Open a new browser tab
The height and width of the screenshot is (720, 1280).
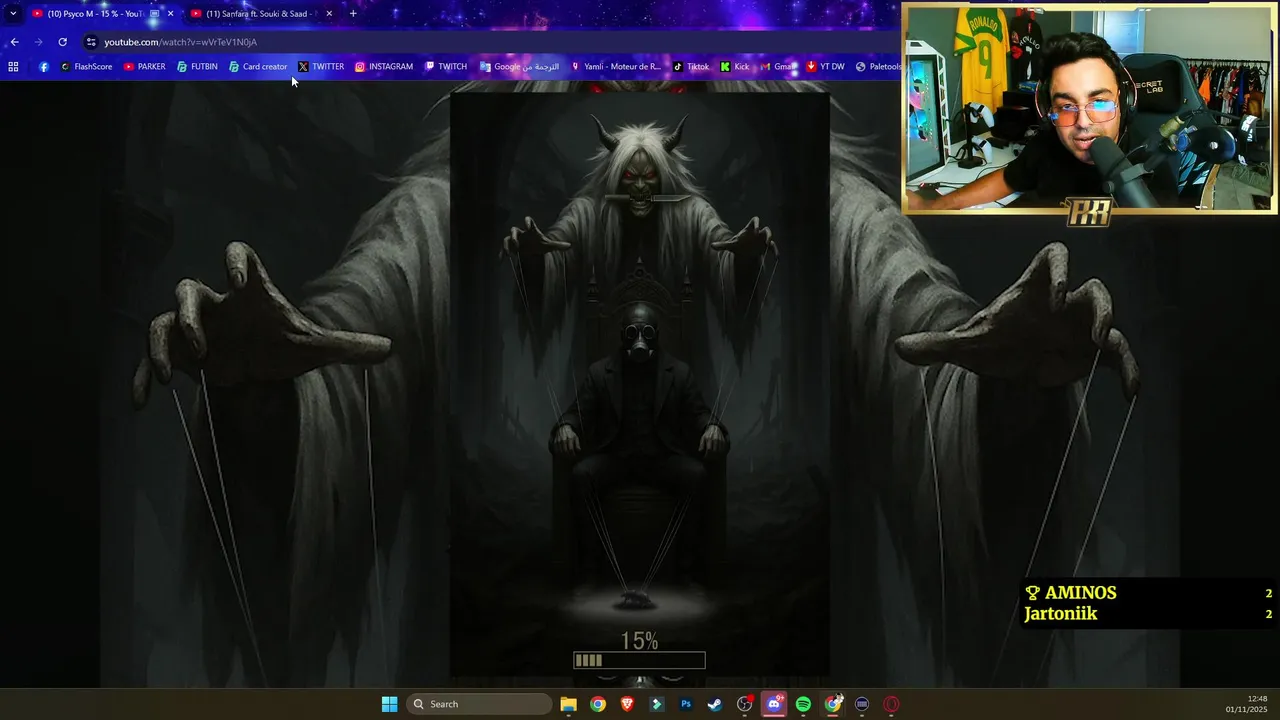point(353,14)
